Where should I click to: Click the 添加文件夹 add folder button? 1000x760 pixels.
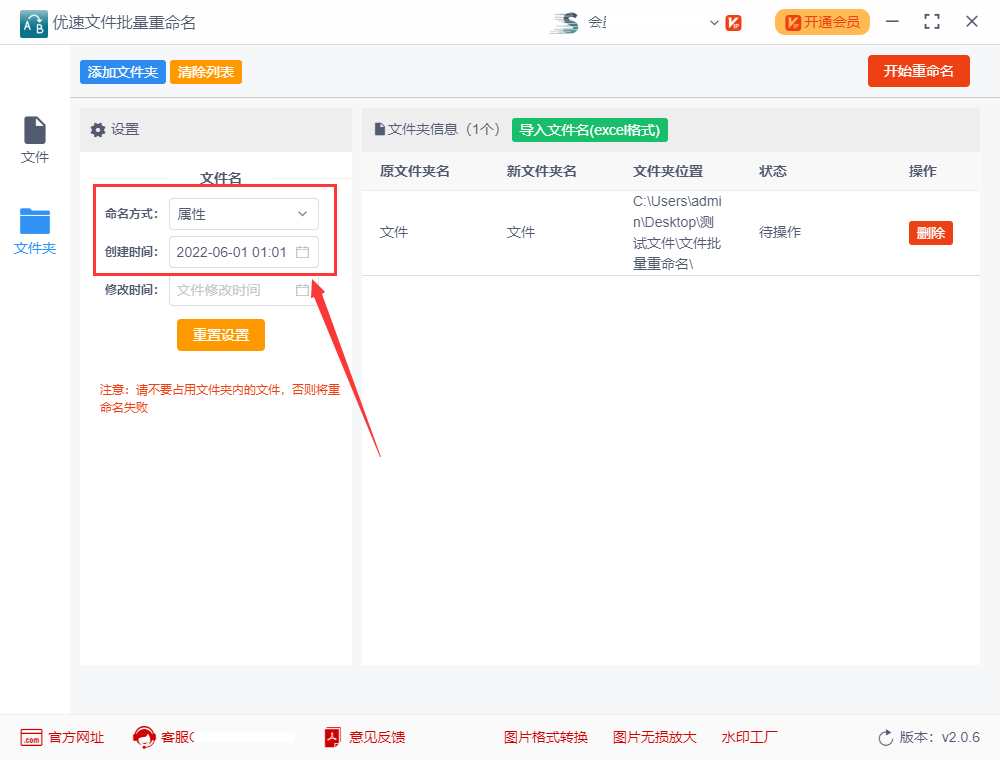[x=122, y=71]
